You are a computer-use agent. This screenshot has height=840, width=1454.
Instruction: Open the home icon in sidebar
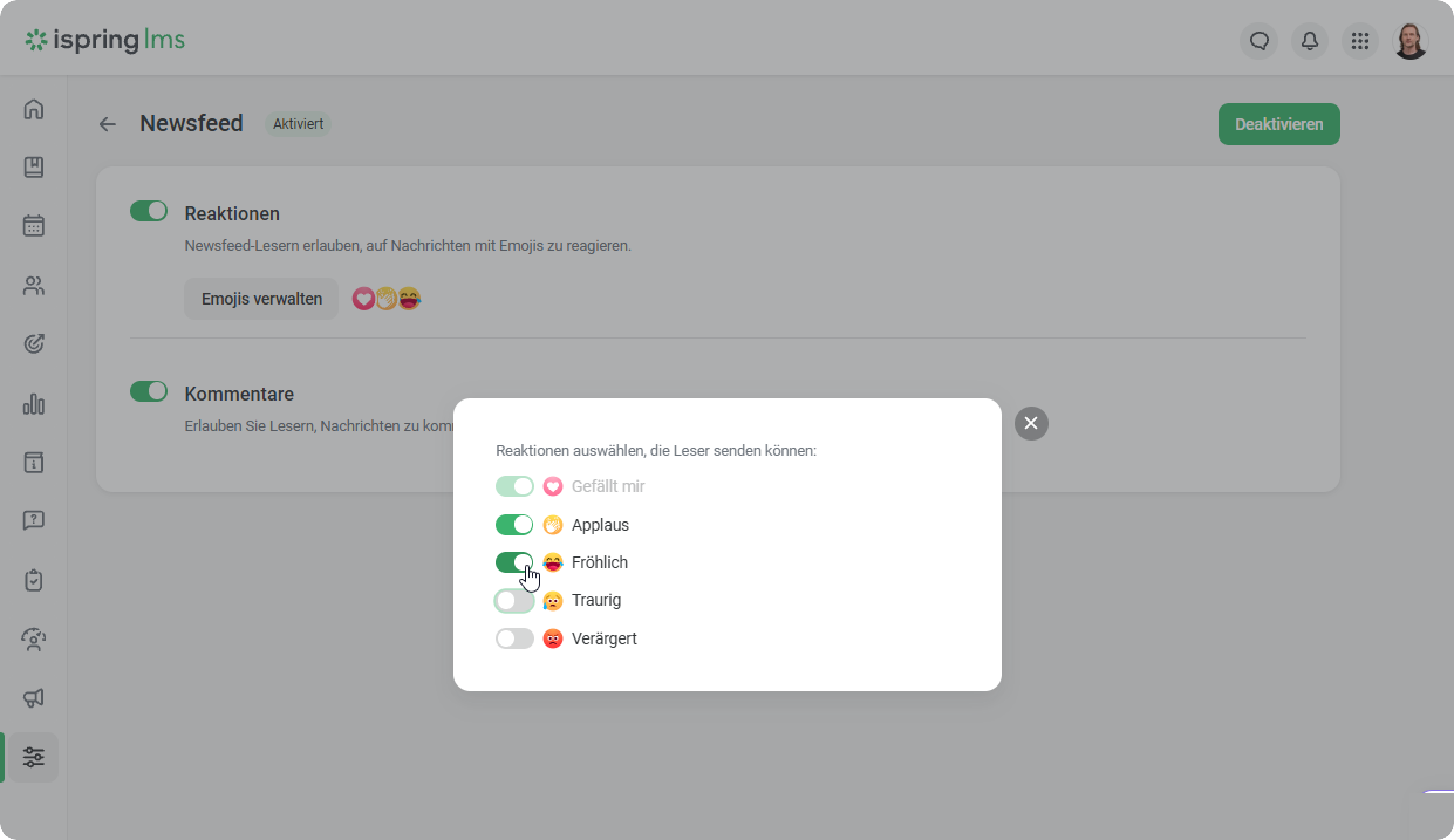coord(33,109)
